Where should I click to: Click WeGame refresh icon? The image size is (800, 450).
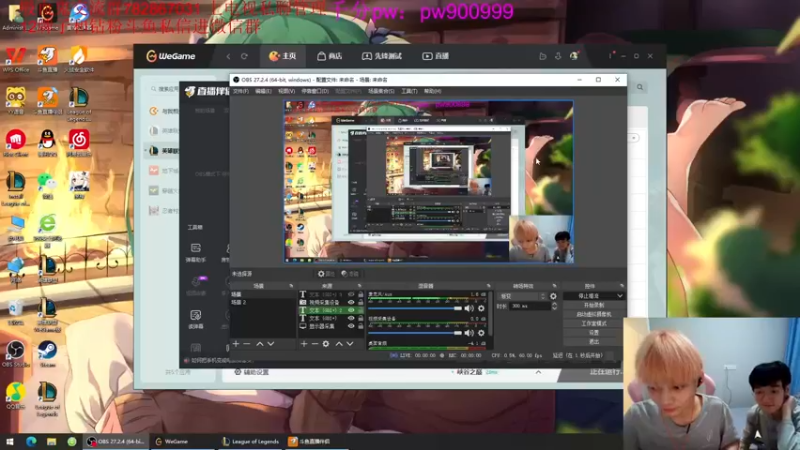[x=244, y=56]
